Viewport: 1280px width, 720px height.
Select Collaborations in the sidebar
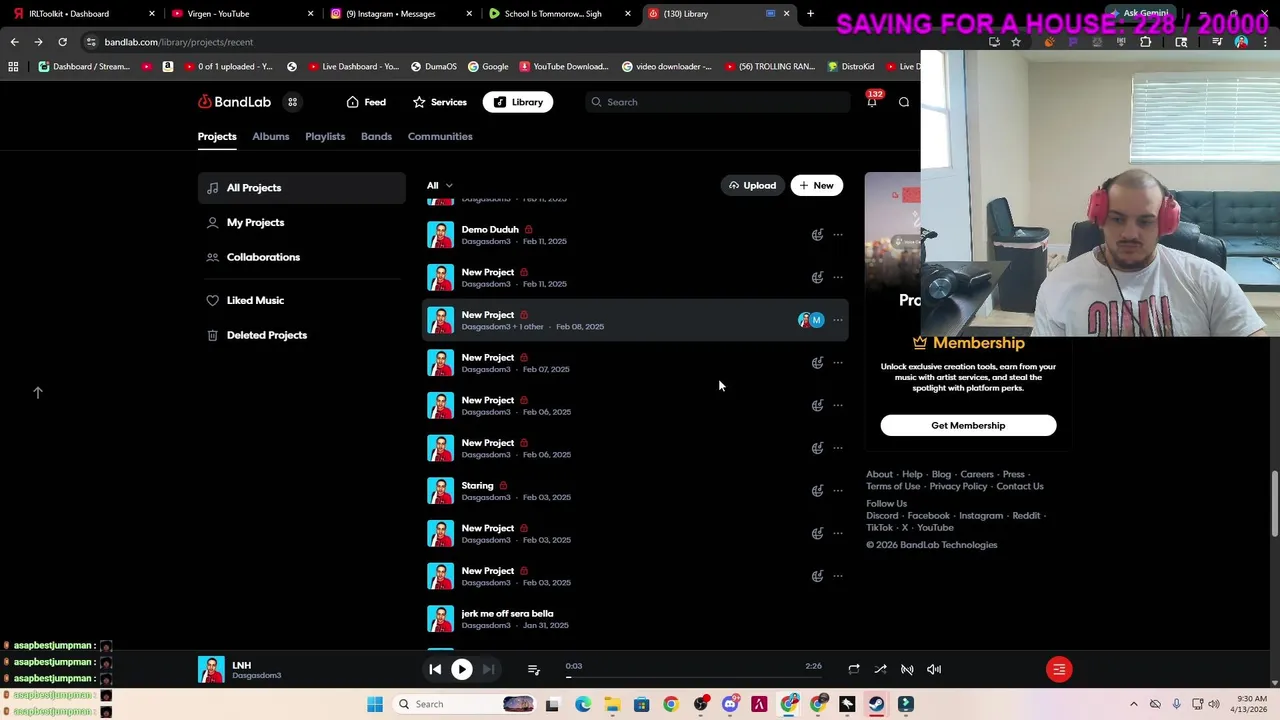tap(302, 257)
